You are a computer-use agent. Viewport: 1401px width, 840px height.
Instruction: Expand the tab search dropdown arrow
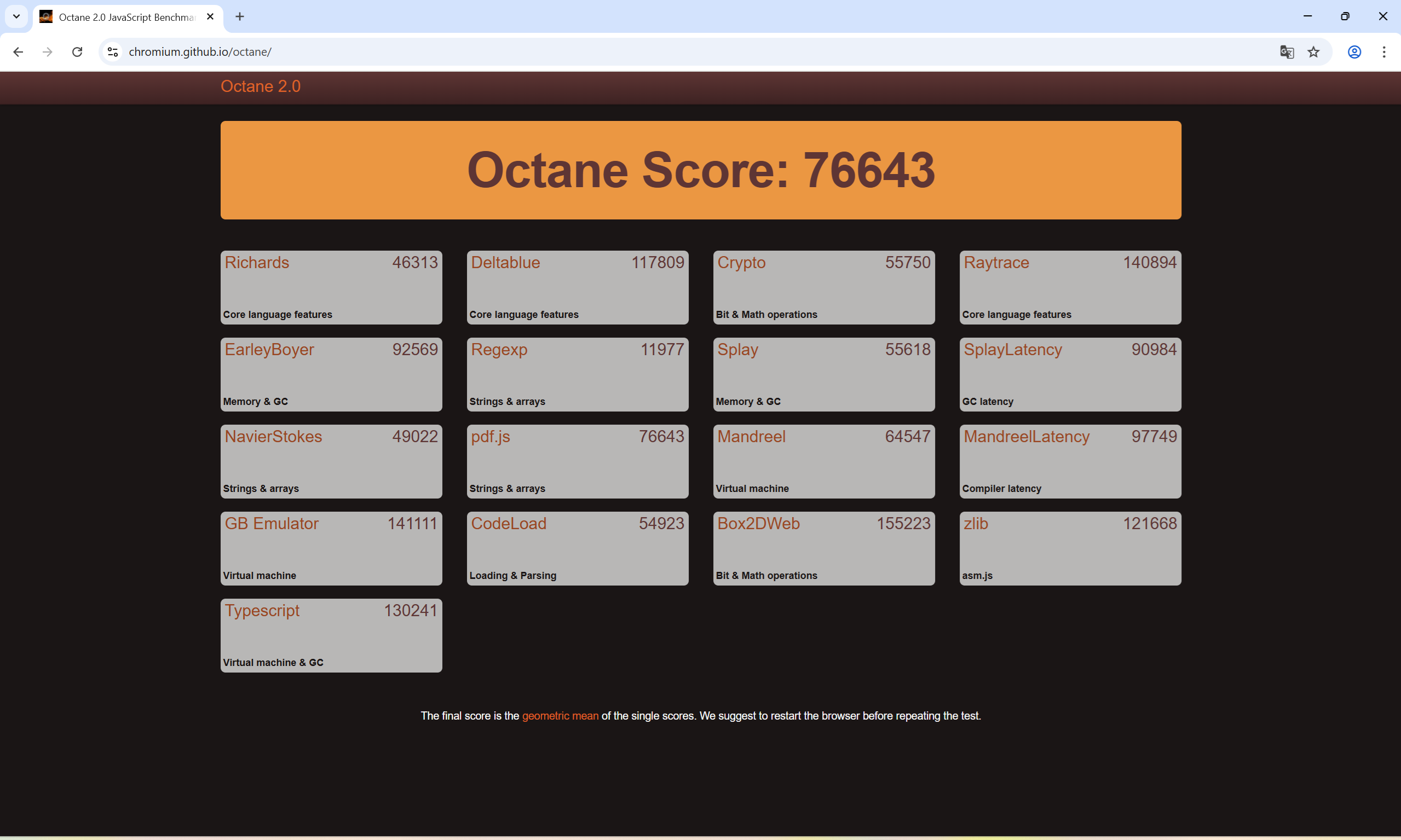coord(16,16)
